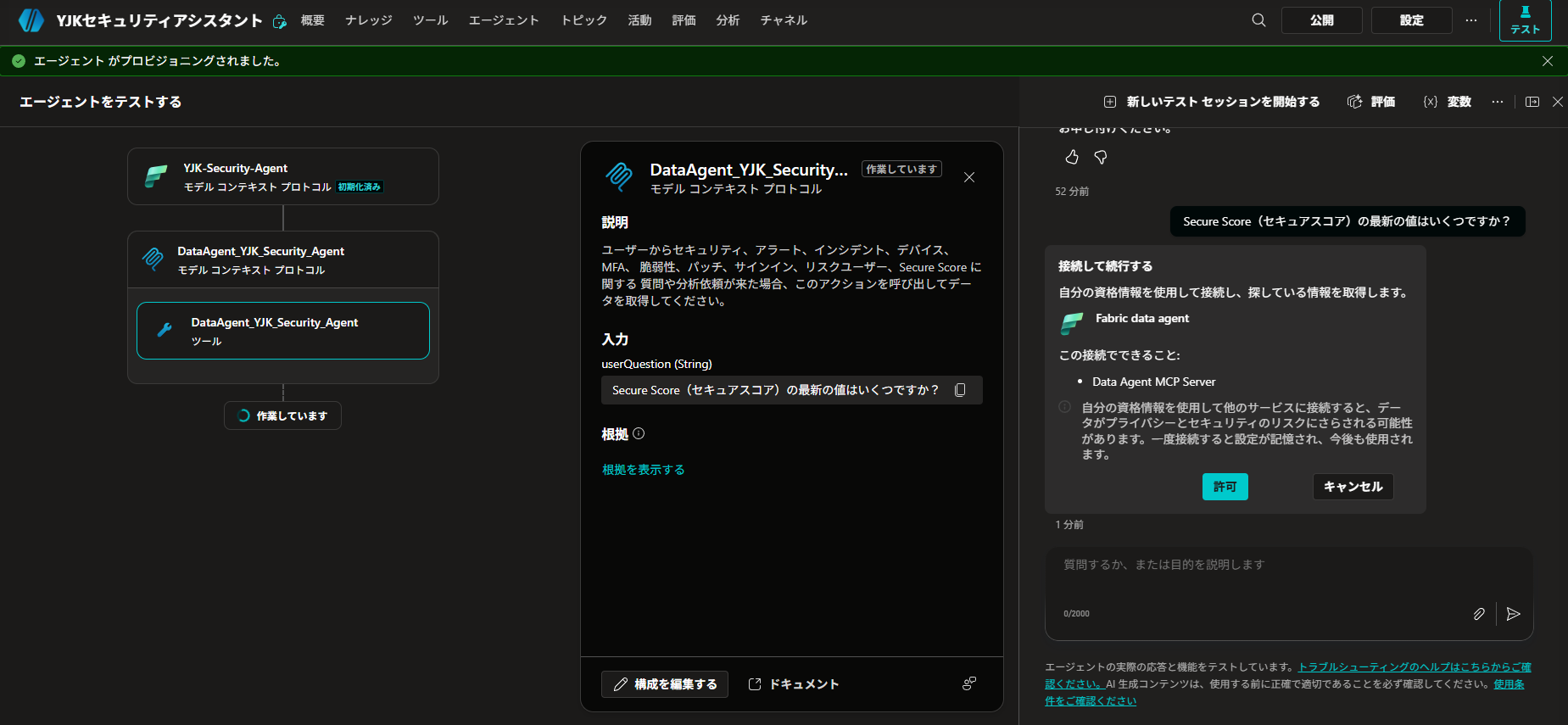Screen dimensions: 1568x725
Task: Go to the チャネル tab
Action: pos(784,20)
